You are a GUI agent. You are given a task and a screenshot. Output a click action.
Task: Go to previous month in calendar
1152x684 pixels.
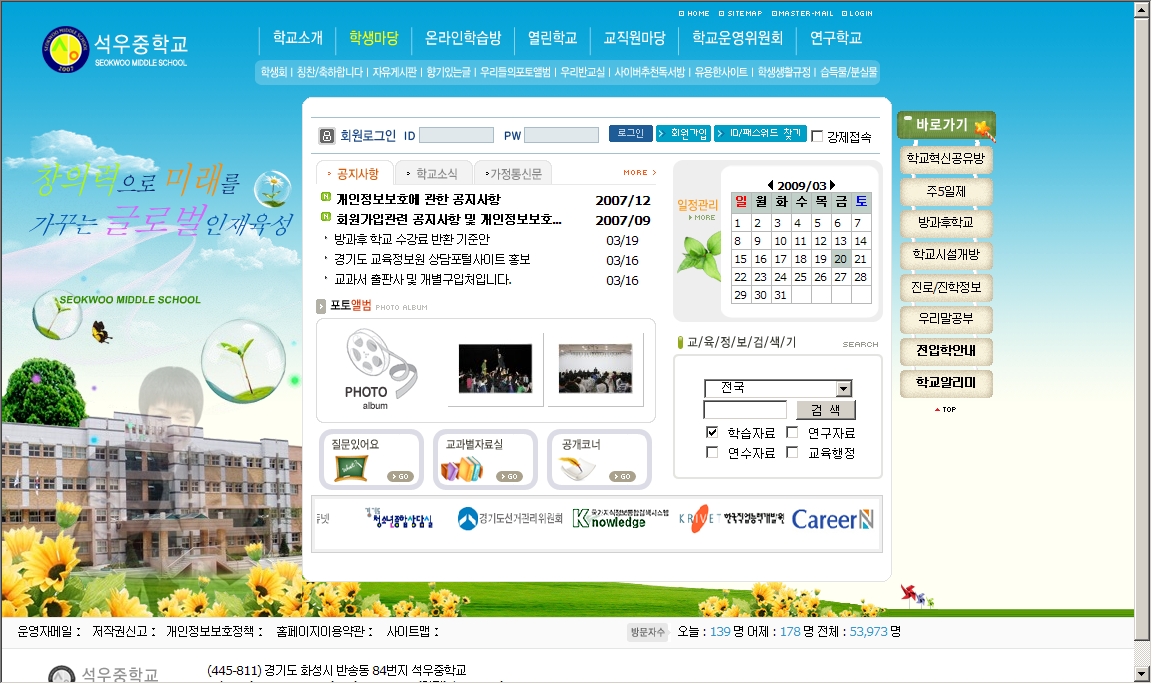(770, 185)
